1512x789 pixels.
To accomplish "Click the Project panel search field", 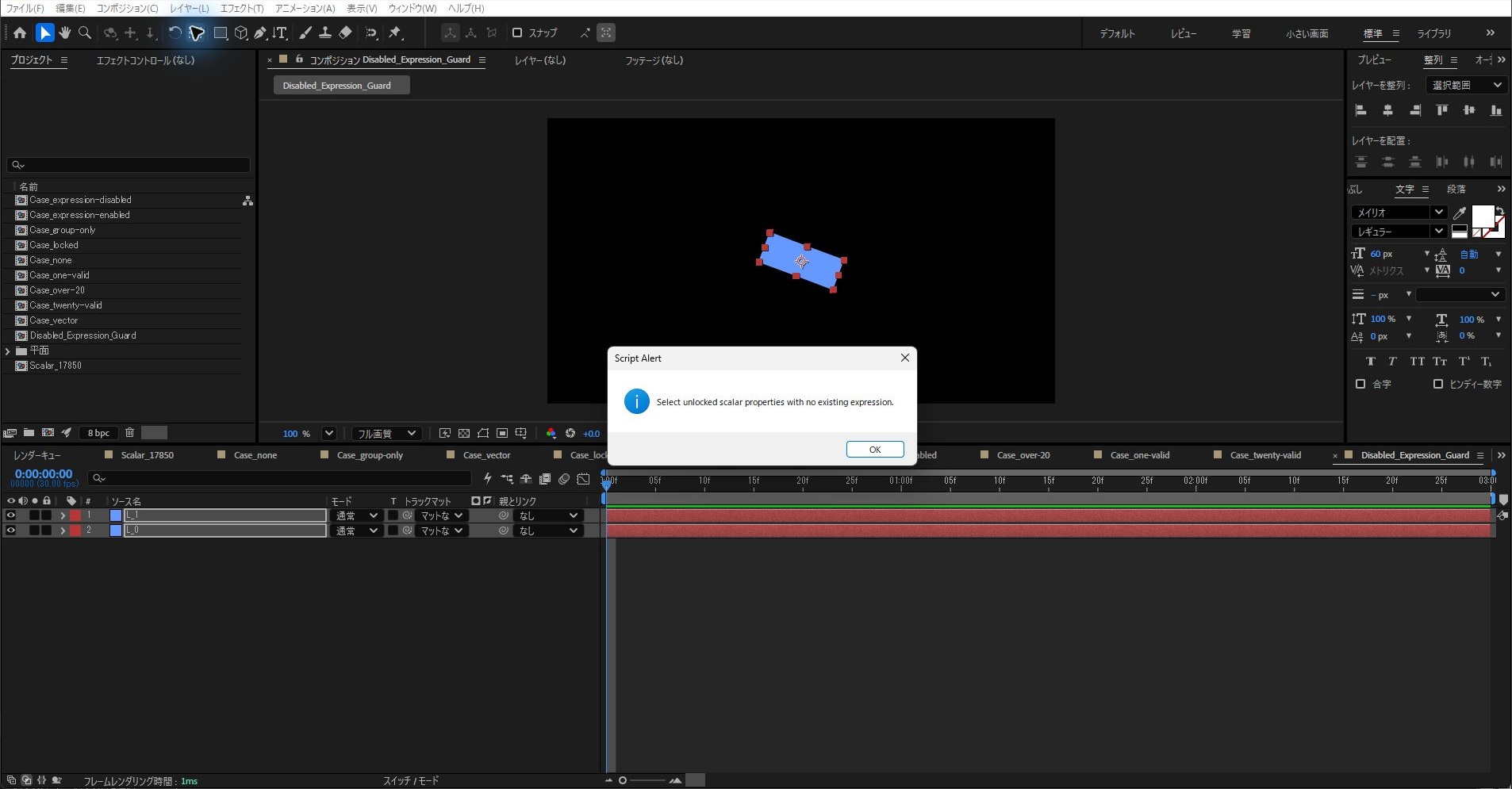I will 129,165.
